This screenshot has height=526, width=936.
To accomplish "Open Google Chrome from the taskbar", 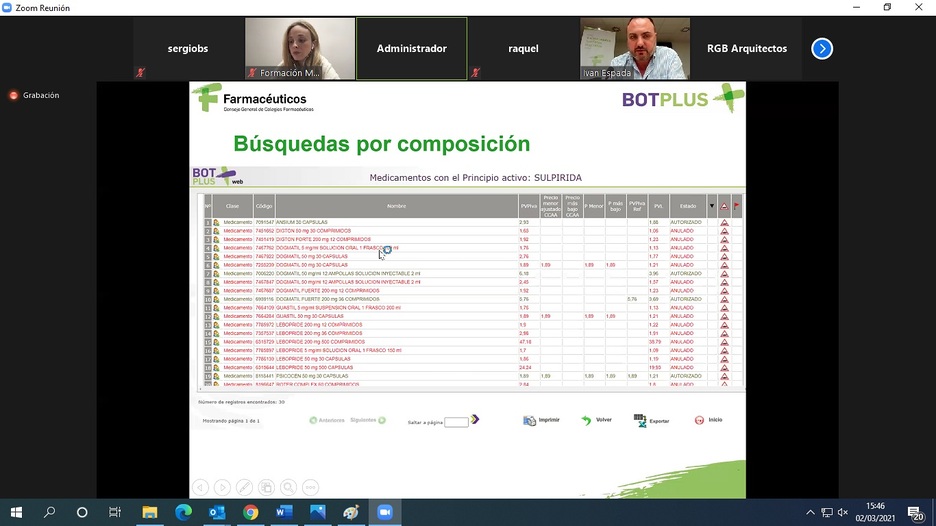I will 250,512.
